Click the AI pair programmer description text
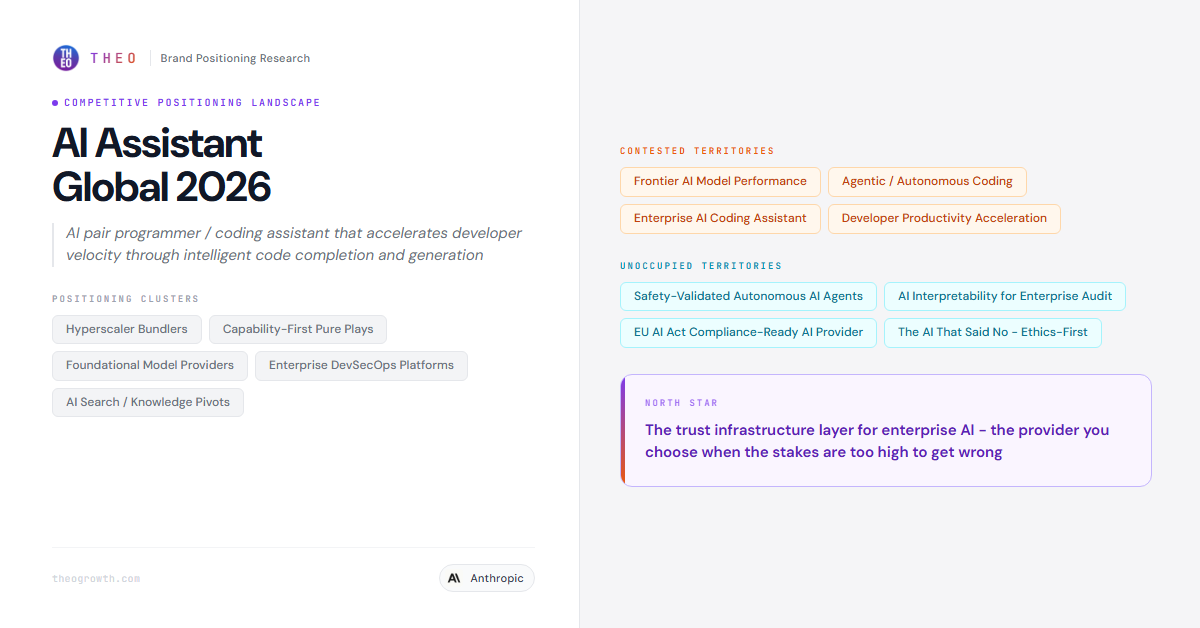1200x628 pixels. tap(294, 244)
